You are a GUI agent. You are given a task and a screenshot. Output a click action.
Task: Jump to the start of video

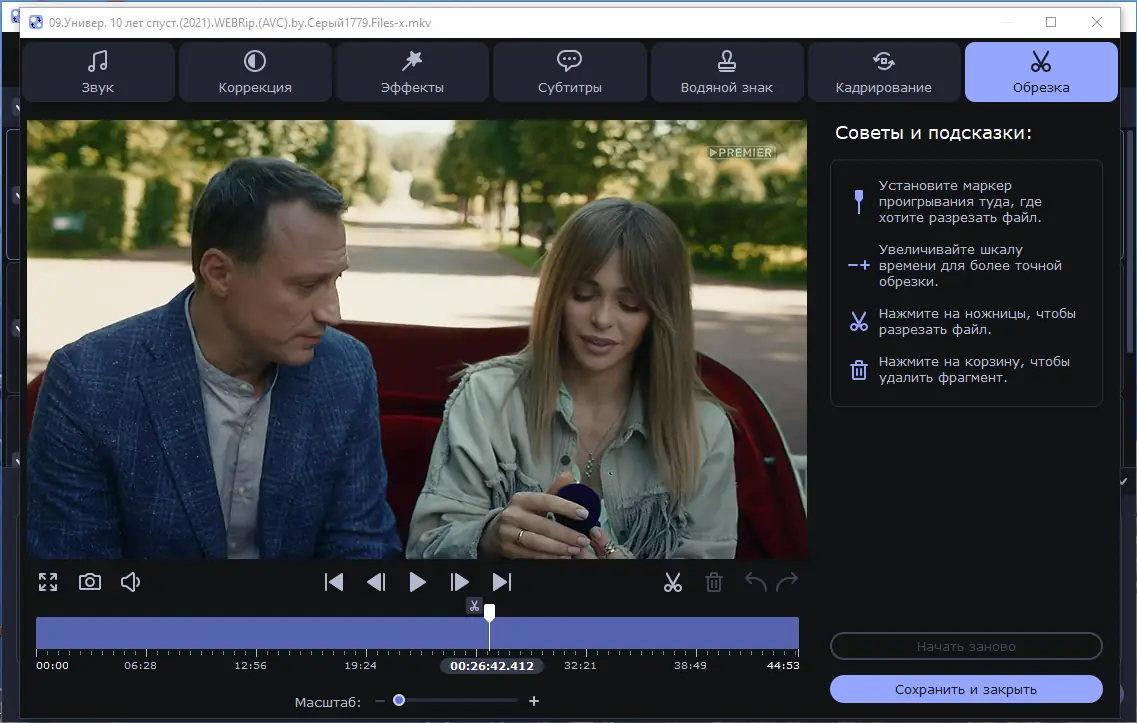[334, 582]
